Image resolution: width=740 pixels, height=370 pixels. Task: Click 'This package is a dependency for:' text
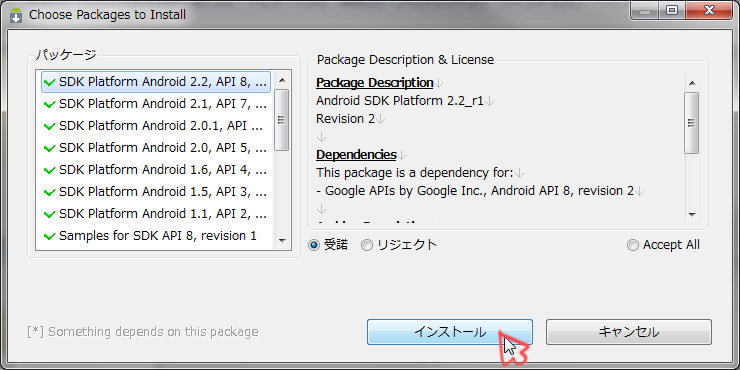click(x=414, y=173)
